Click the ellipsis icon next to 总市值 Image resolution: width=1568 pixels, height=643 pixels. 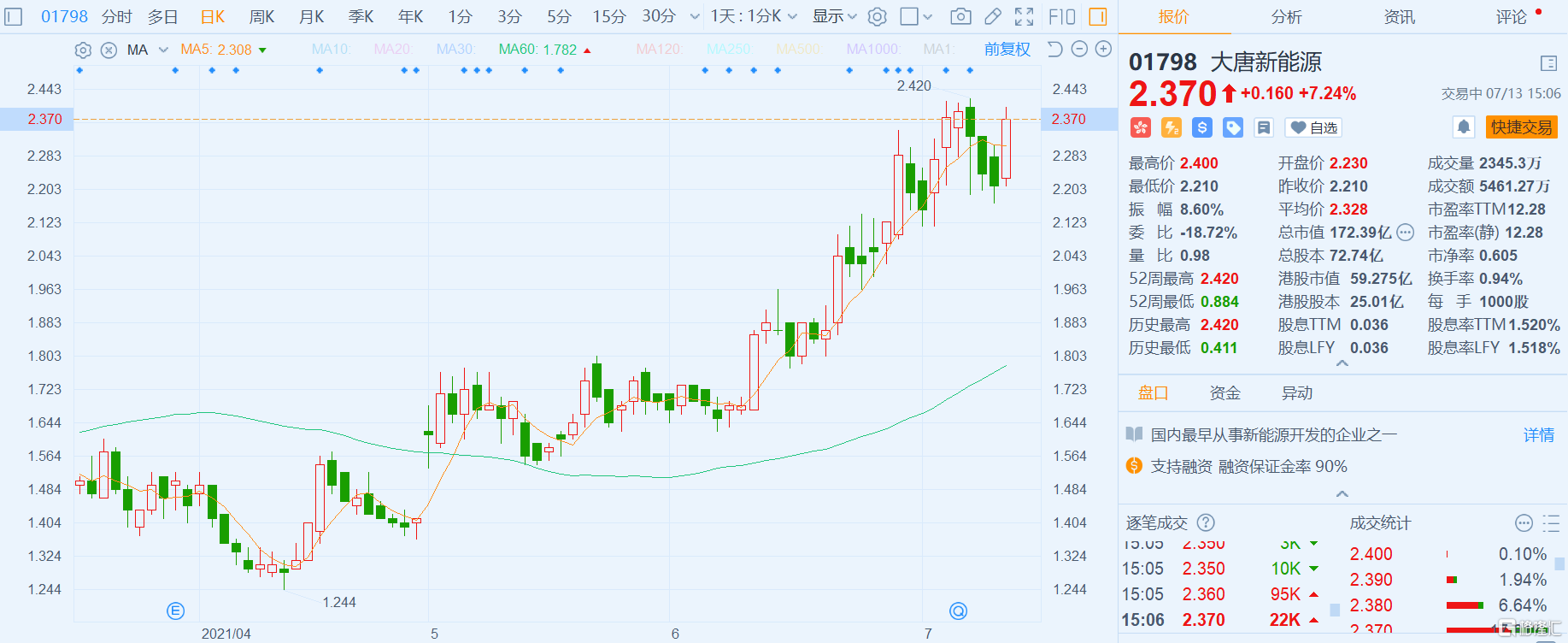coord(1406,233)
